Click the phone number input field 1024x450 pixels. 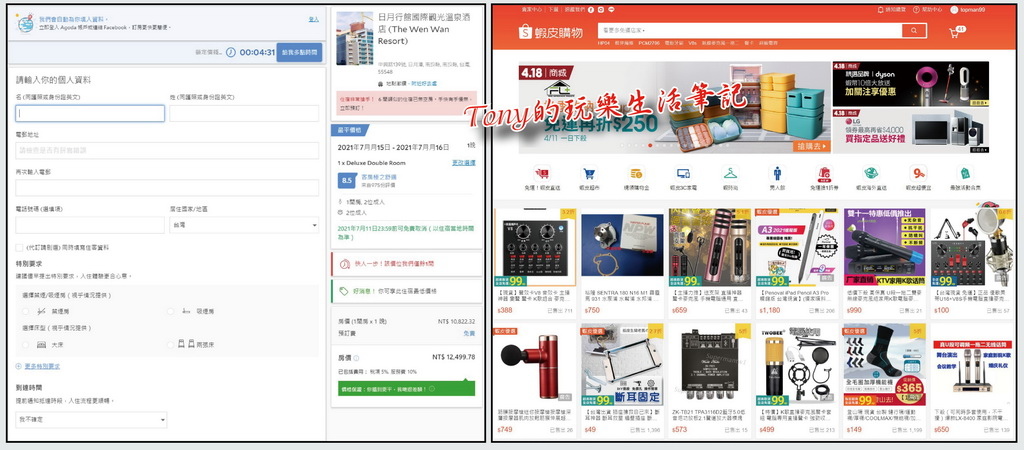tap(90, 225)
